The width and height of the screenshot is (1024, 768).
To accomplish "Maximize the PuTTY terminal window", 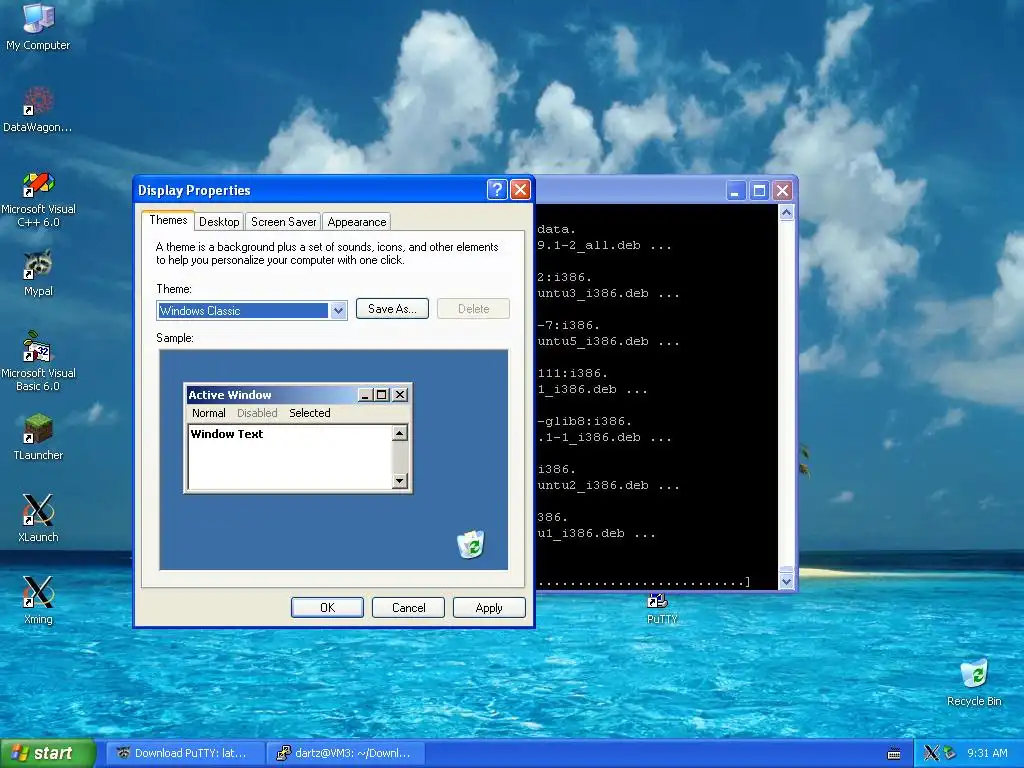I will (x=759, y=191).
